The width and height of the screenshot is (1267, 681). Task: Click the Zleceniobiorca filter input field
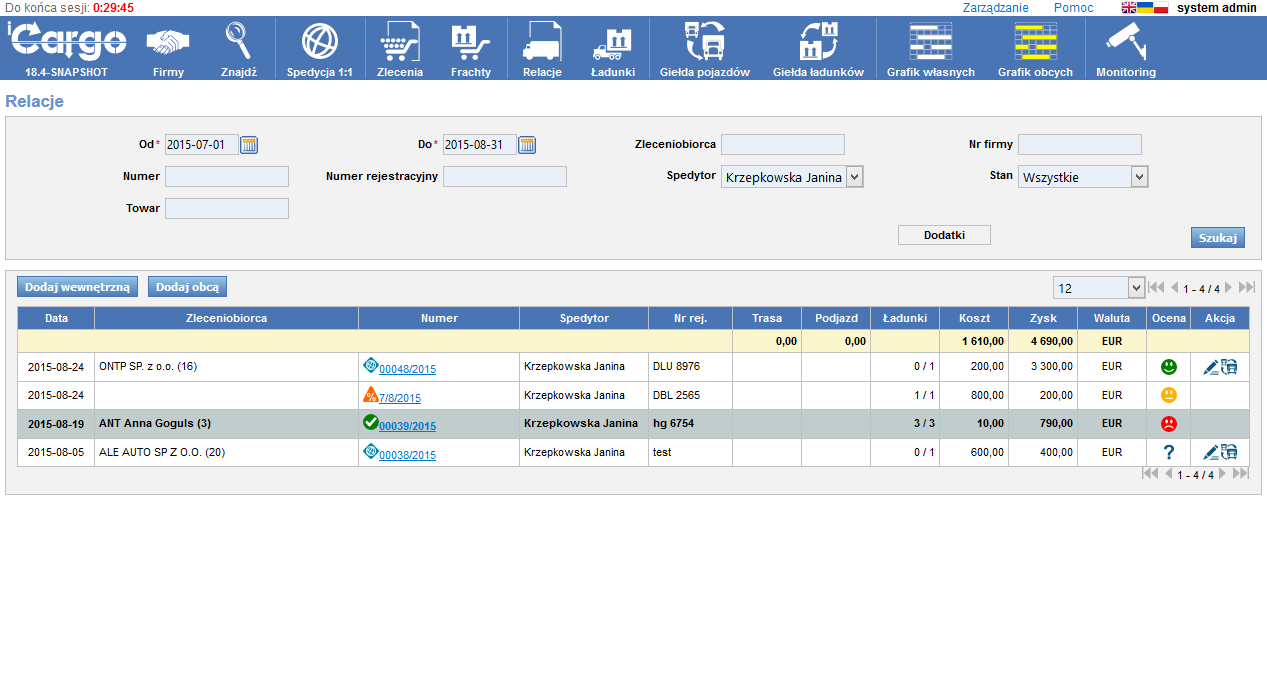pos(782,145)
